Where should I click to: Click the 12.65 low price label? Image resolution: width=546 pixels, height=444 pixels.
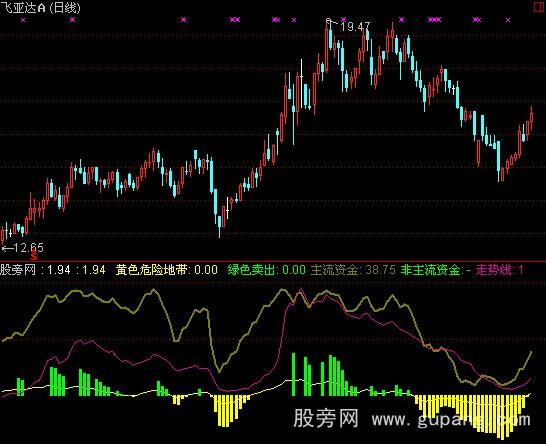pos(29,248)
